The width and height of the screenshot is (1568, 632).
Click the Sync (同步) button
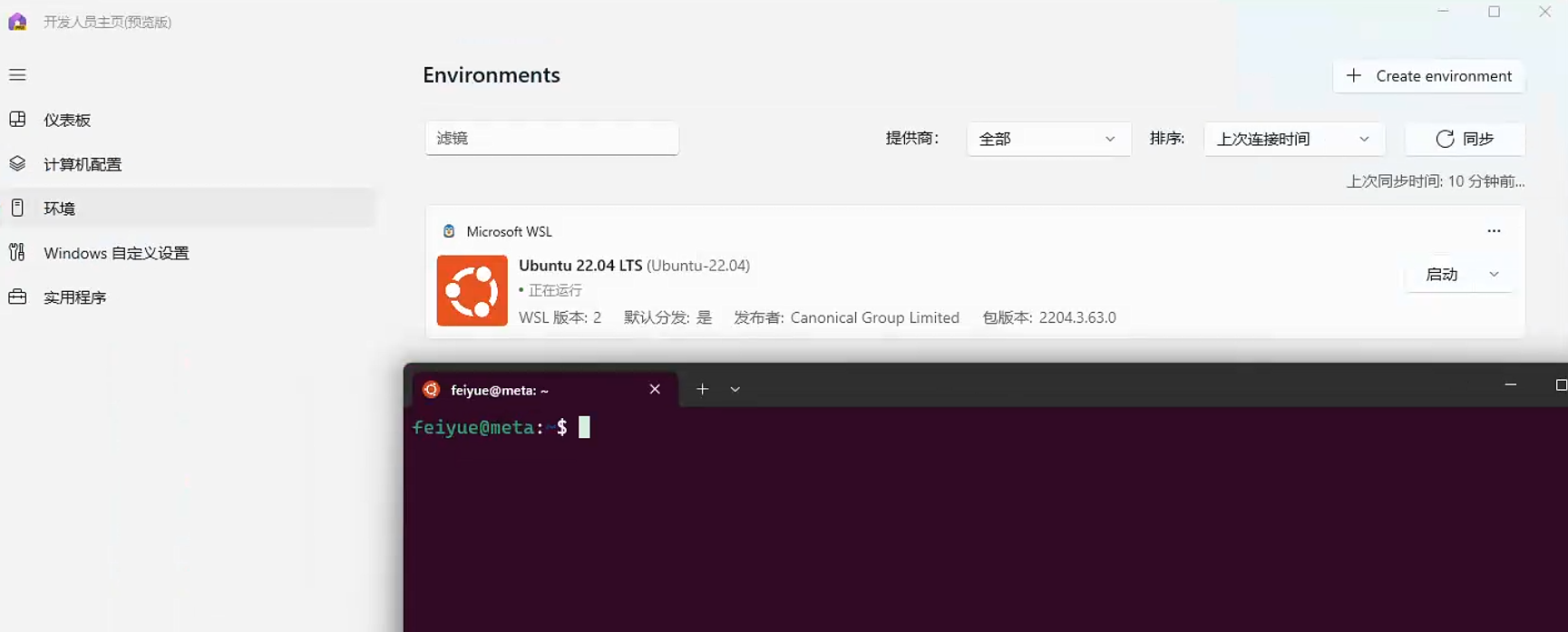point(1464,139)
